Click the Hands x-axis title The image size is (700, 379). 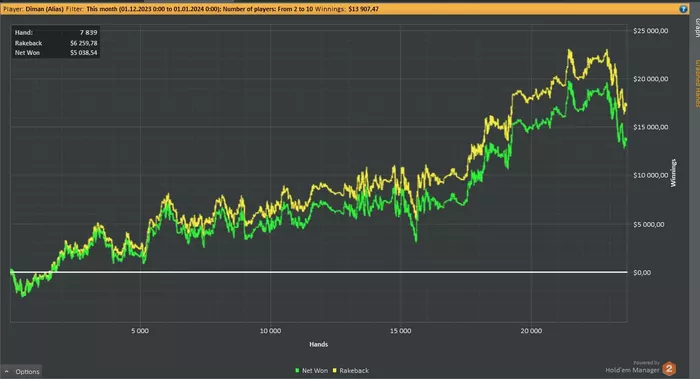[x=318, y=344]
